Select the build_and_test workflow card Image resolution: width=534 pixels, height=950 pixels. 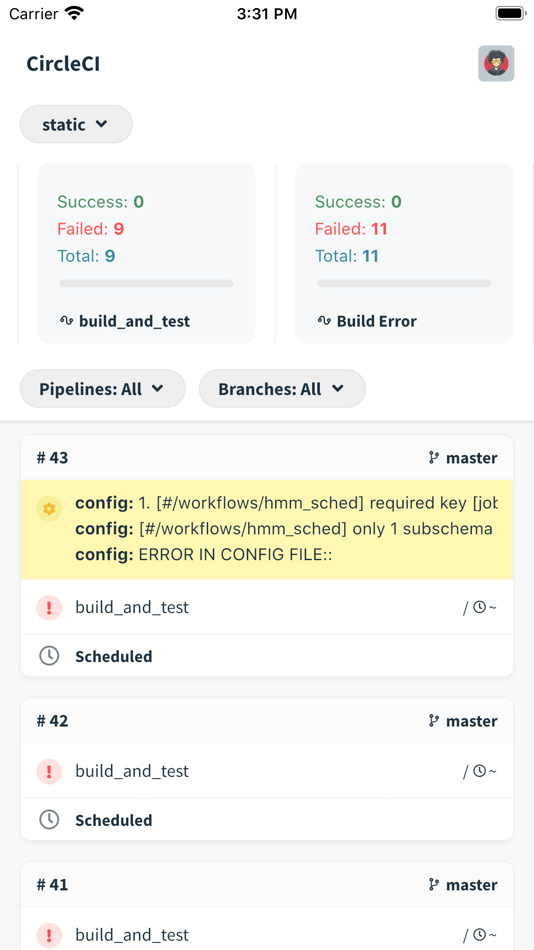(147, 253)
